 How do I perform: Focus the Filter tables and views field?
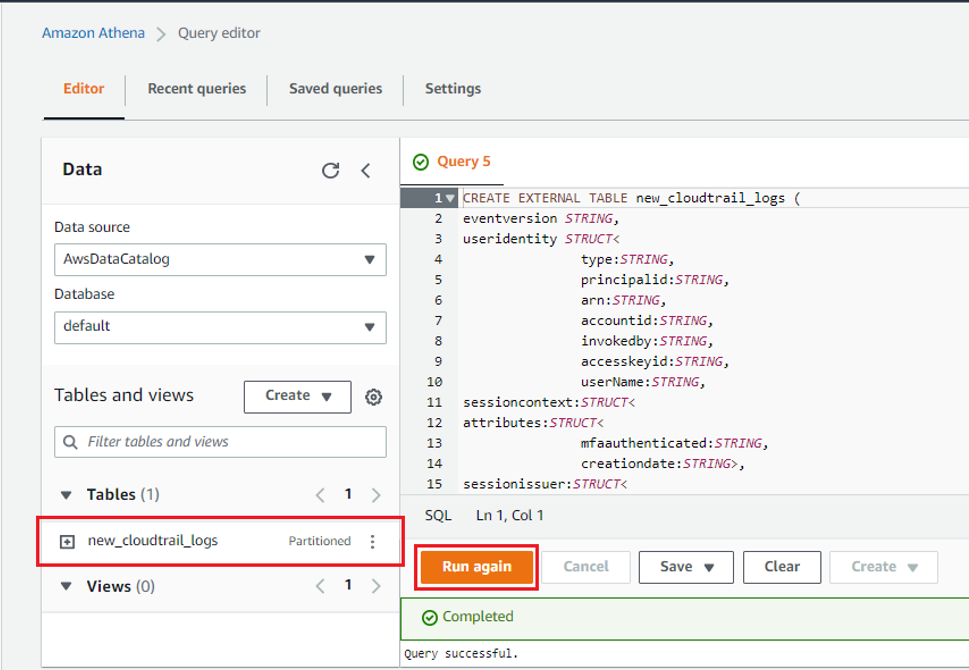(x=220, y=442)
